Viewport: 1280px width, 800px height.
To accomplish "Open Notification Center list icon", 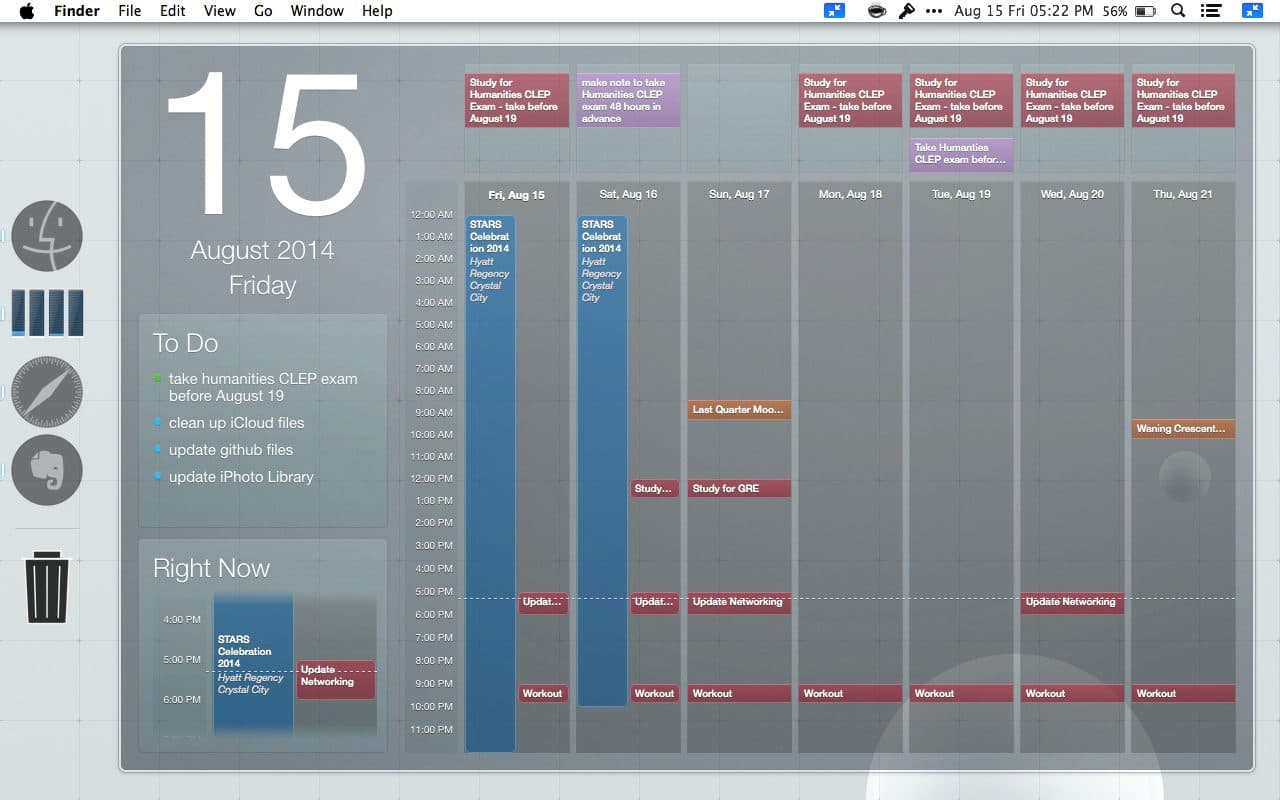I will click(1211, 11).
